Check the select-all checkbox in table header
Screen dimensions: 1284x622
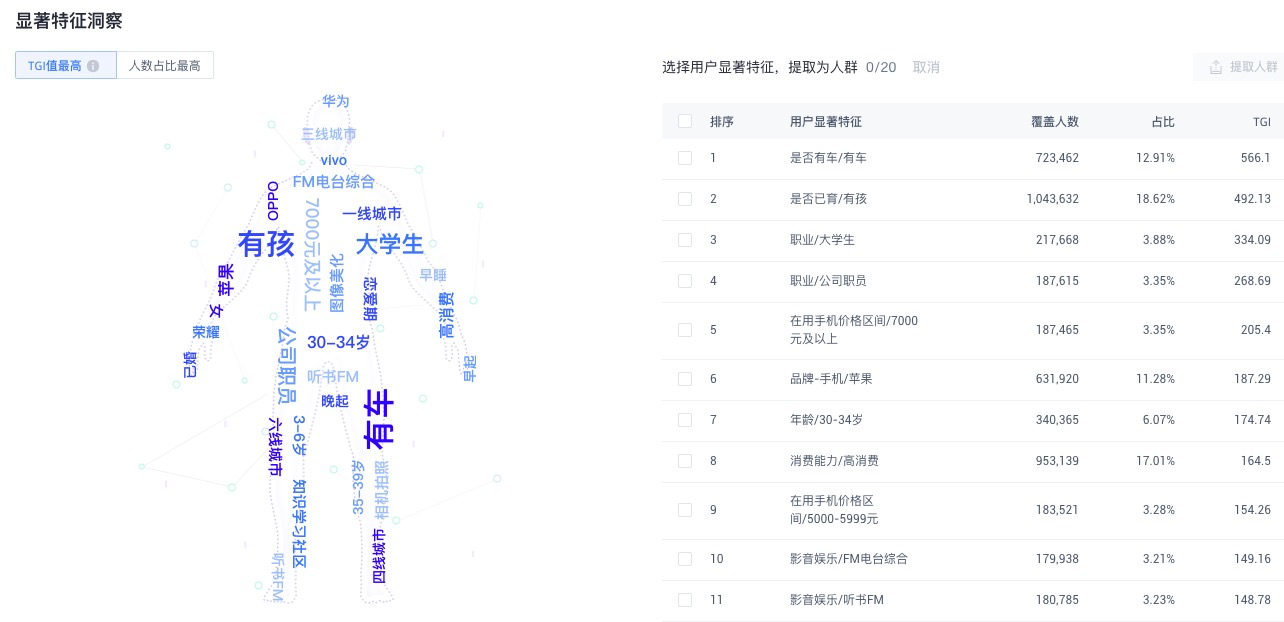pyautogui.click(x=685, y=120)
